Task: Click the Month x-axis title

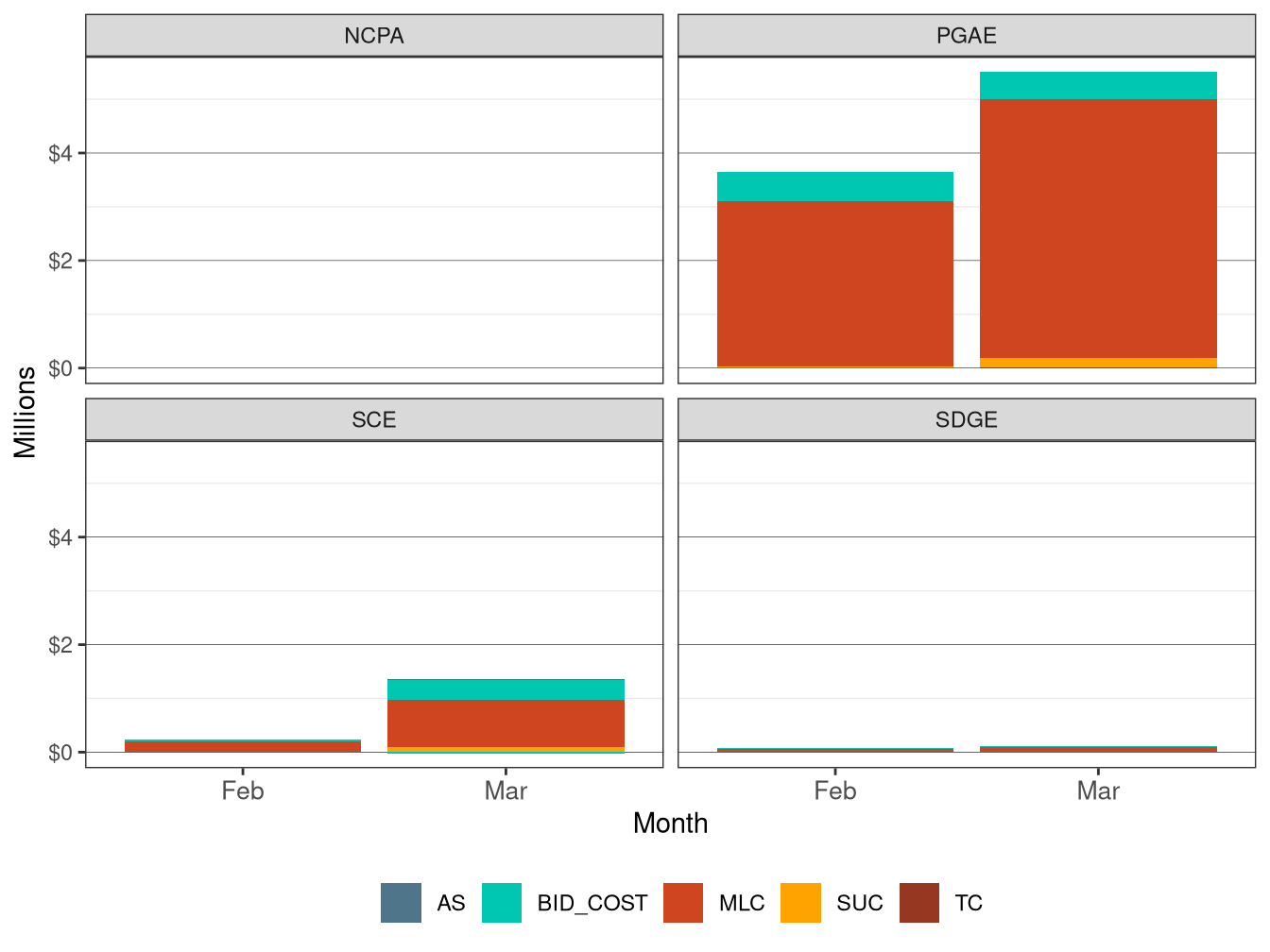Action: [671, 824]
